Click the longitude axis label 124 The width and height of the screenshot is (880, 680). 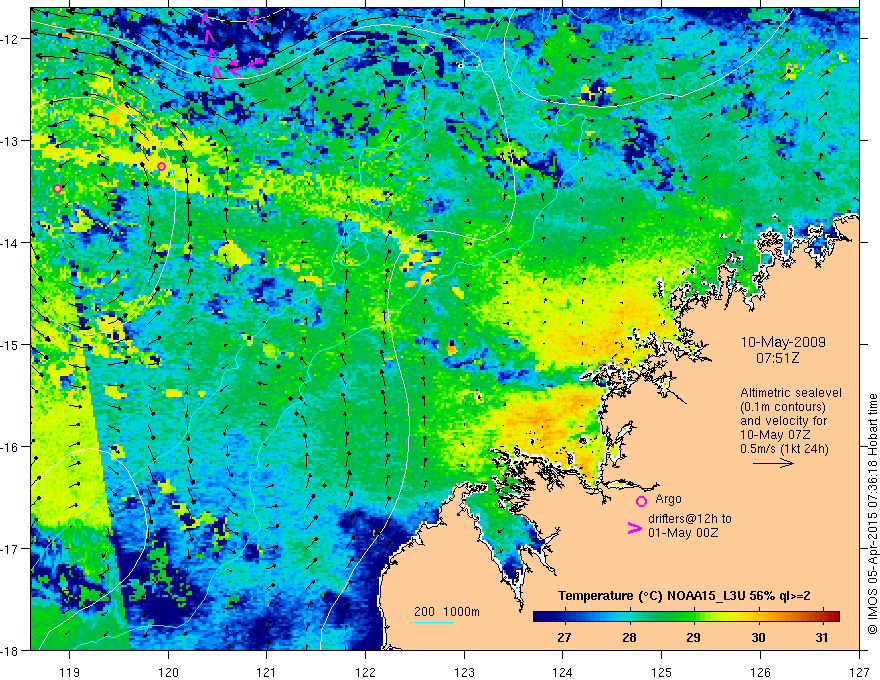pos(563,672)
